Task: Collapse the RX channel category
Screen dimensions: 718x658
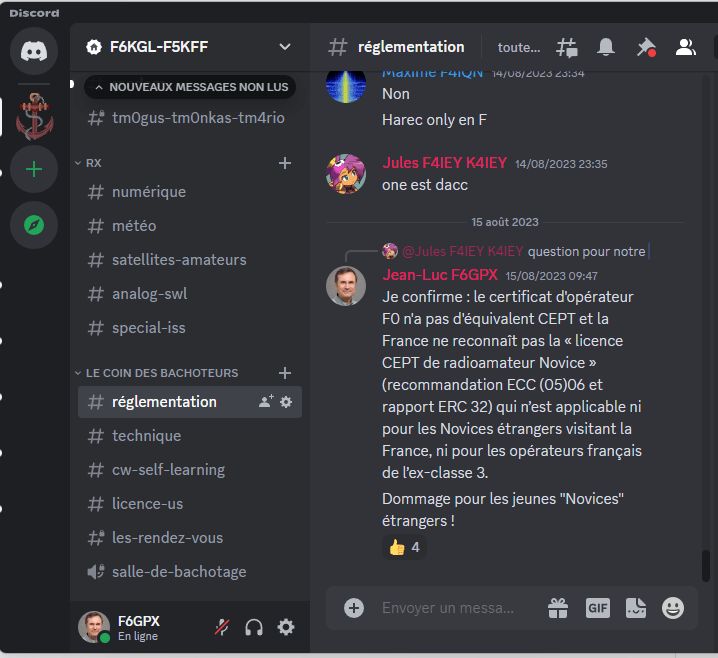Action: (89, 163)
